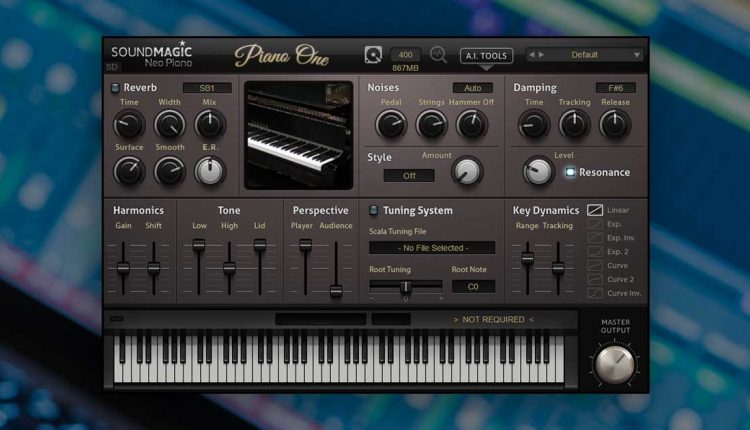Click the Reverb Time knob
This screenshot has width=750, height=430.
pos(129,124)
